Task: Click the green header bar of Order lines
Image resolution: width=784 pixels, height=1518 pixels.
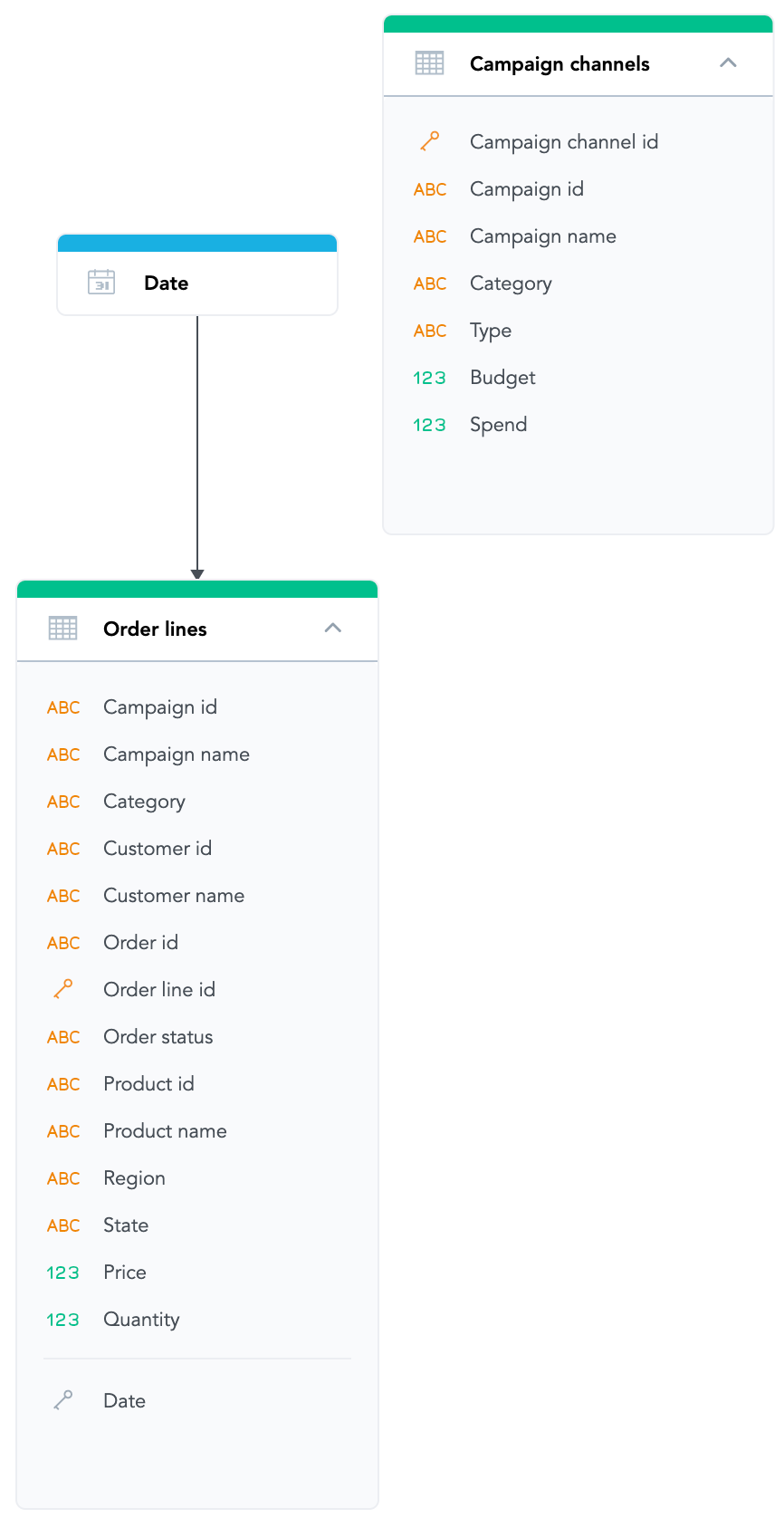Action: [x=197, y=590]
